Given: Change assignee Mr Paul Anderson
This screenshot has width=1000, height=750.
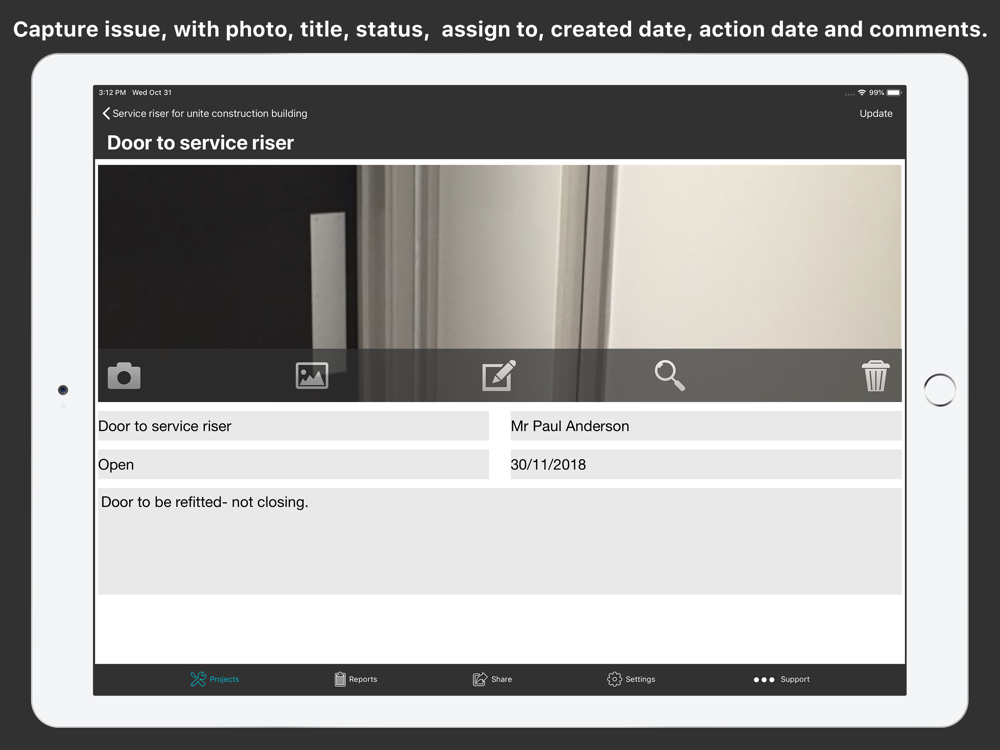Looking at the screenshot, I should [x=705, y=426].
